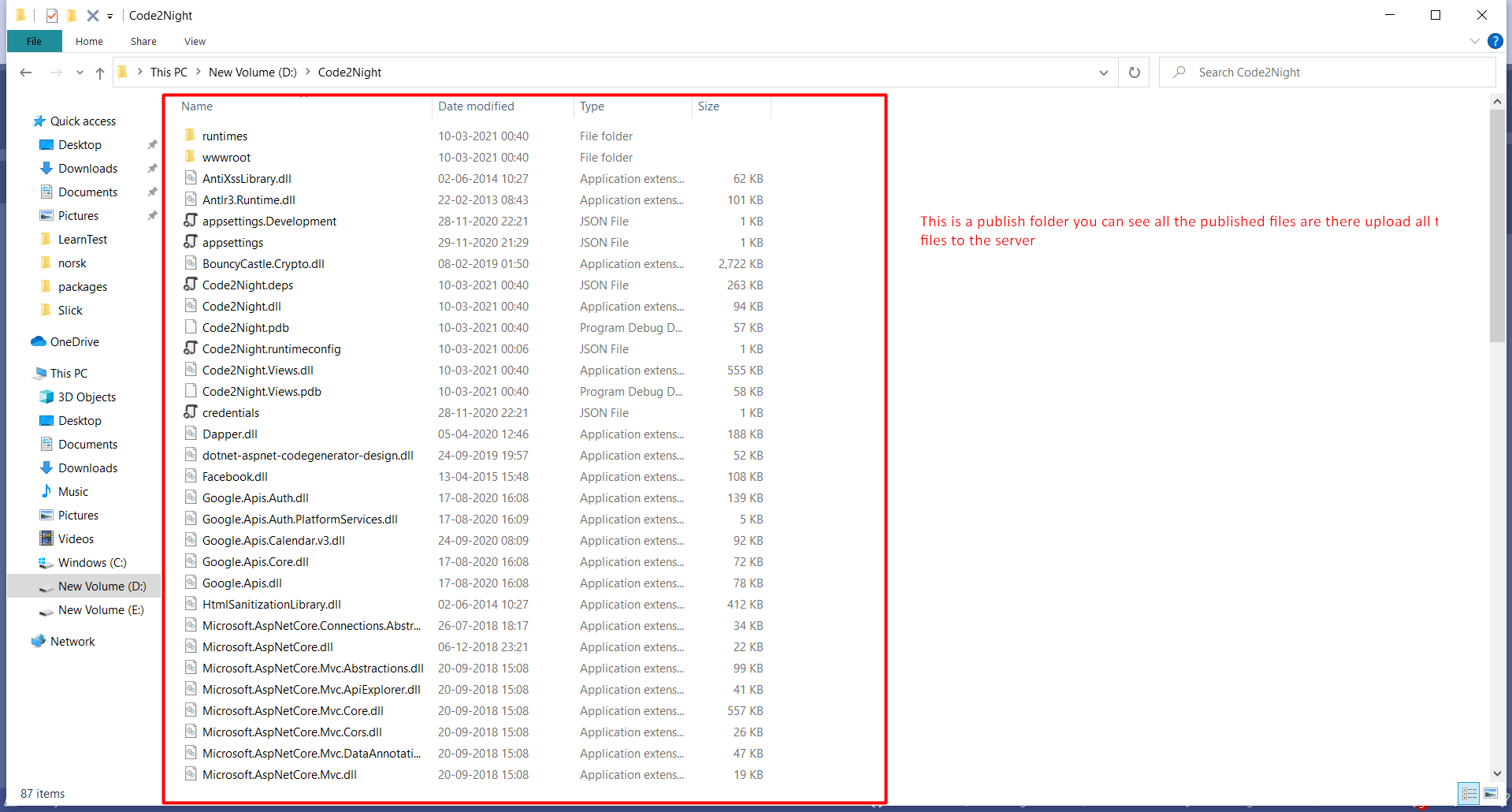Select file Google.Apis.Calendar.v3.dll
This screenshot has width=1512, height=812.
point(273,541)
